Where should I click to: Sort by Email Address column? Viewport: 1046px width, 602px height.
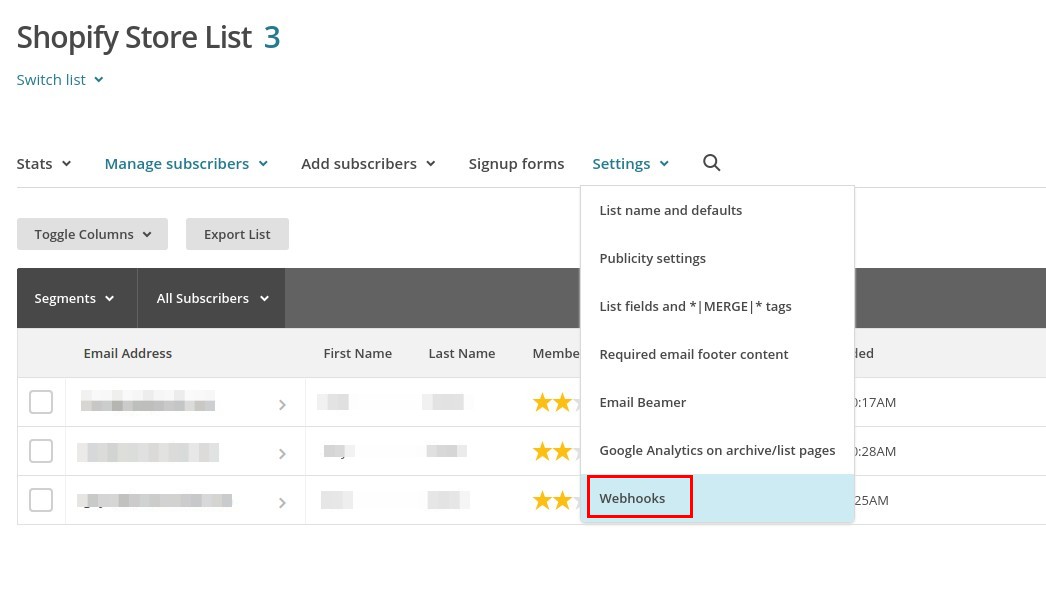tap(127, 353)
